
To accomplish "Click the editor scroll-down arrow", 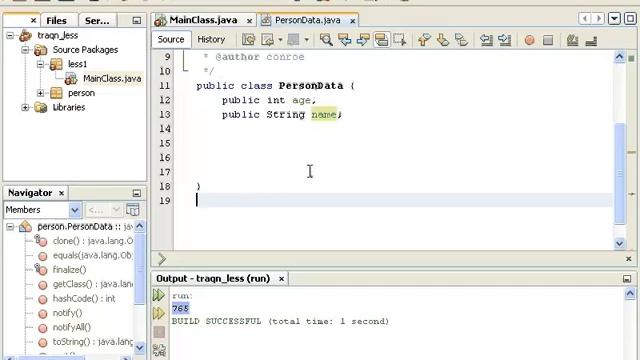I will [x=620, y=244].
